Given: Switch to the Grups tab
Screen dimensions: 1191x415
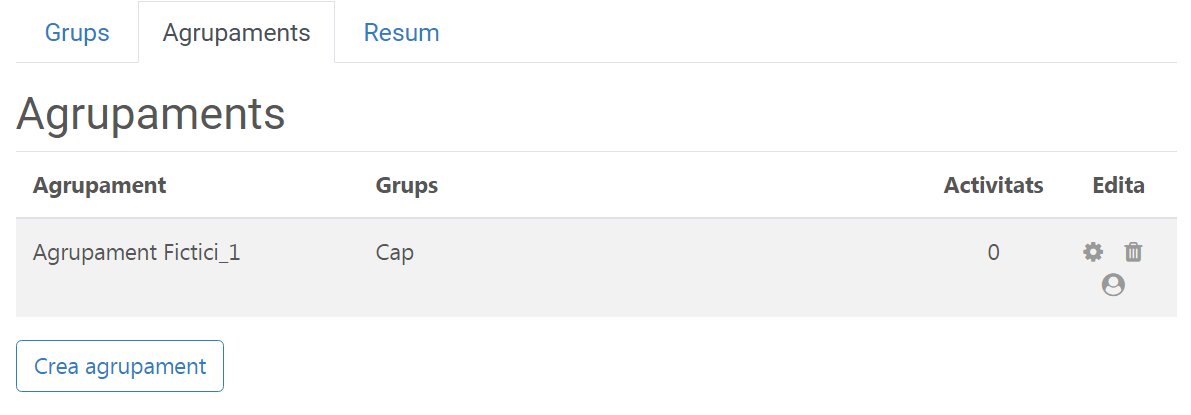Looking at the screenshot, I should point(77,33).
